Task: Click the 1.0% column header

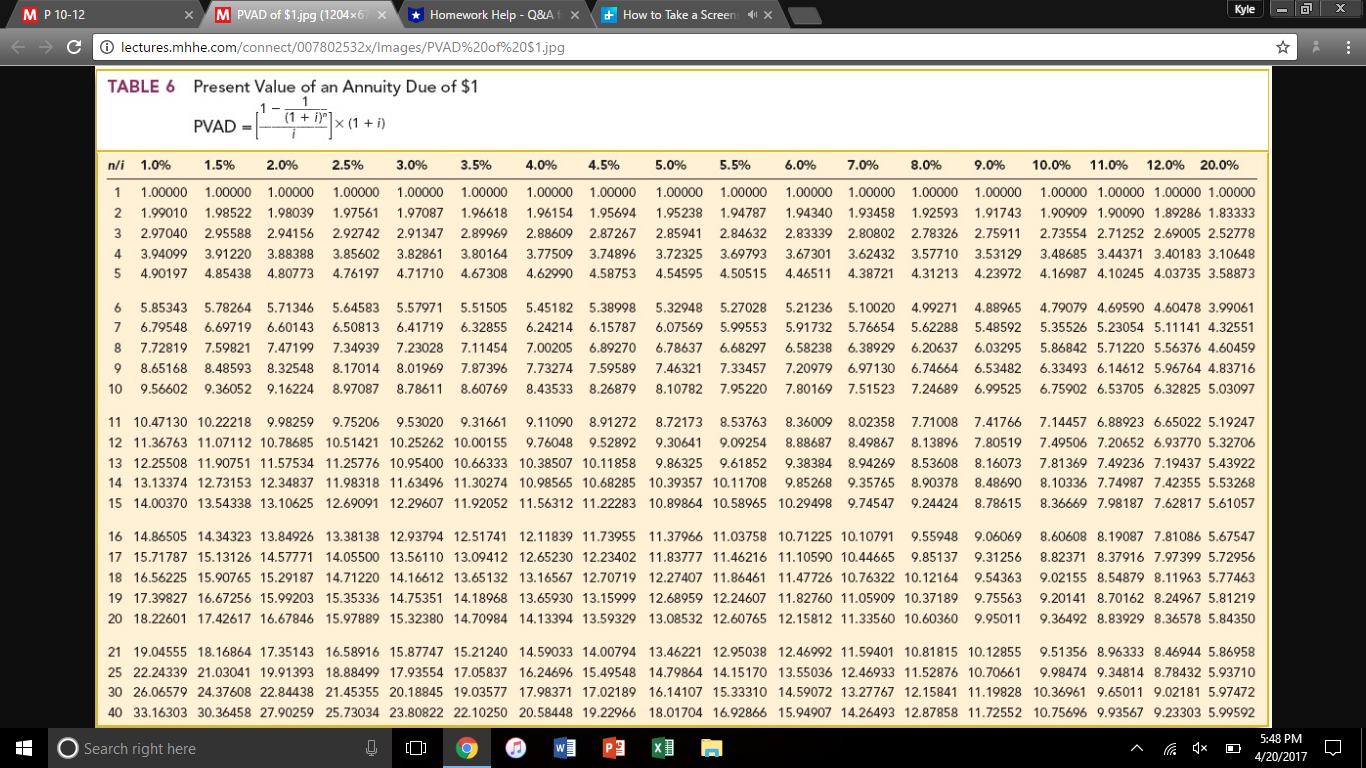Action: [x=155, y=165]
